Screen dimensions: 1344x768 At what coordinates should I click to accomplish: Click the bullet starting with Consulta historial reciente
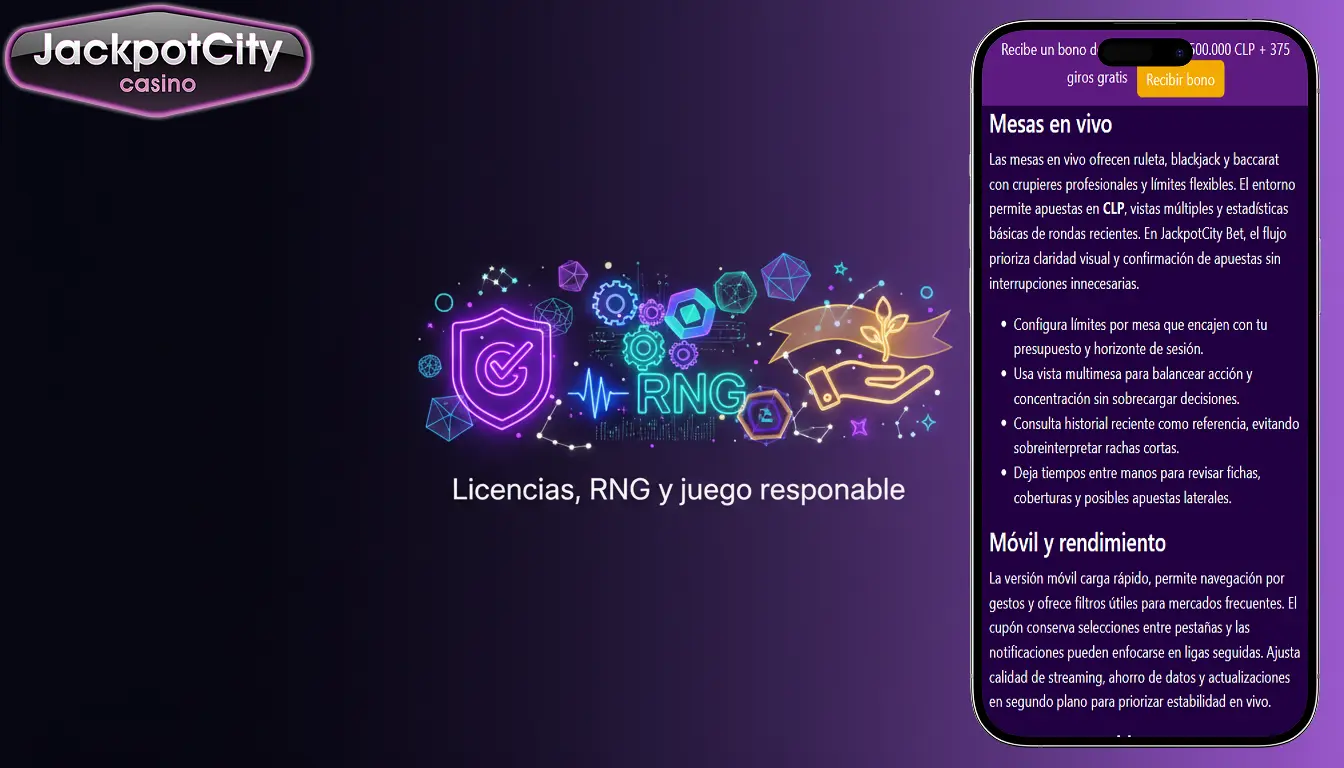(x=1155, y=436)
